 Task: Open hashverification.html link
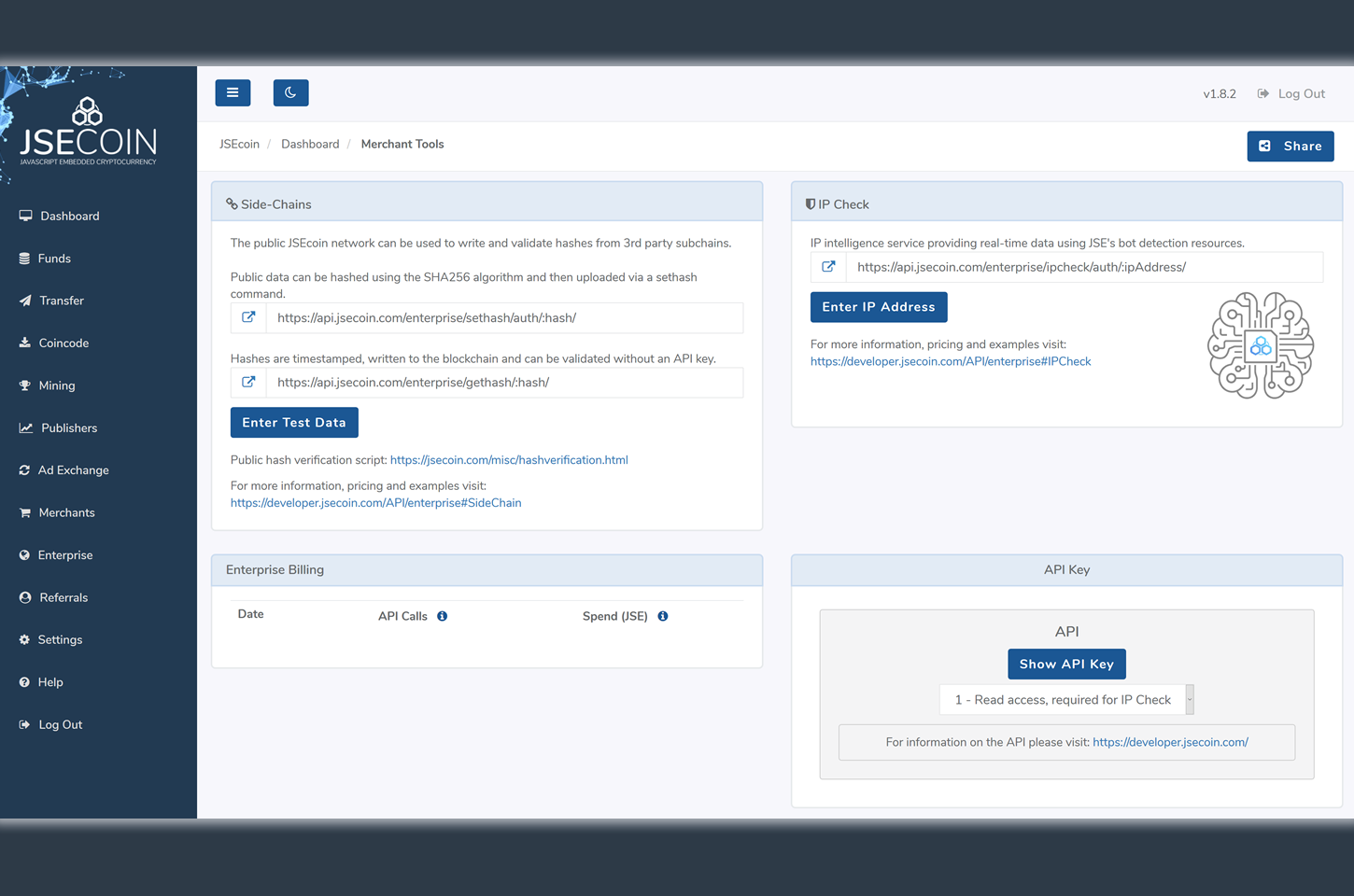(509, 460)
